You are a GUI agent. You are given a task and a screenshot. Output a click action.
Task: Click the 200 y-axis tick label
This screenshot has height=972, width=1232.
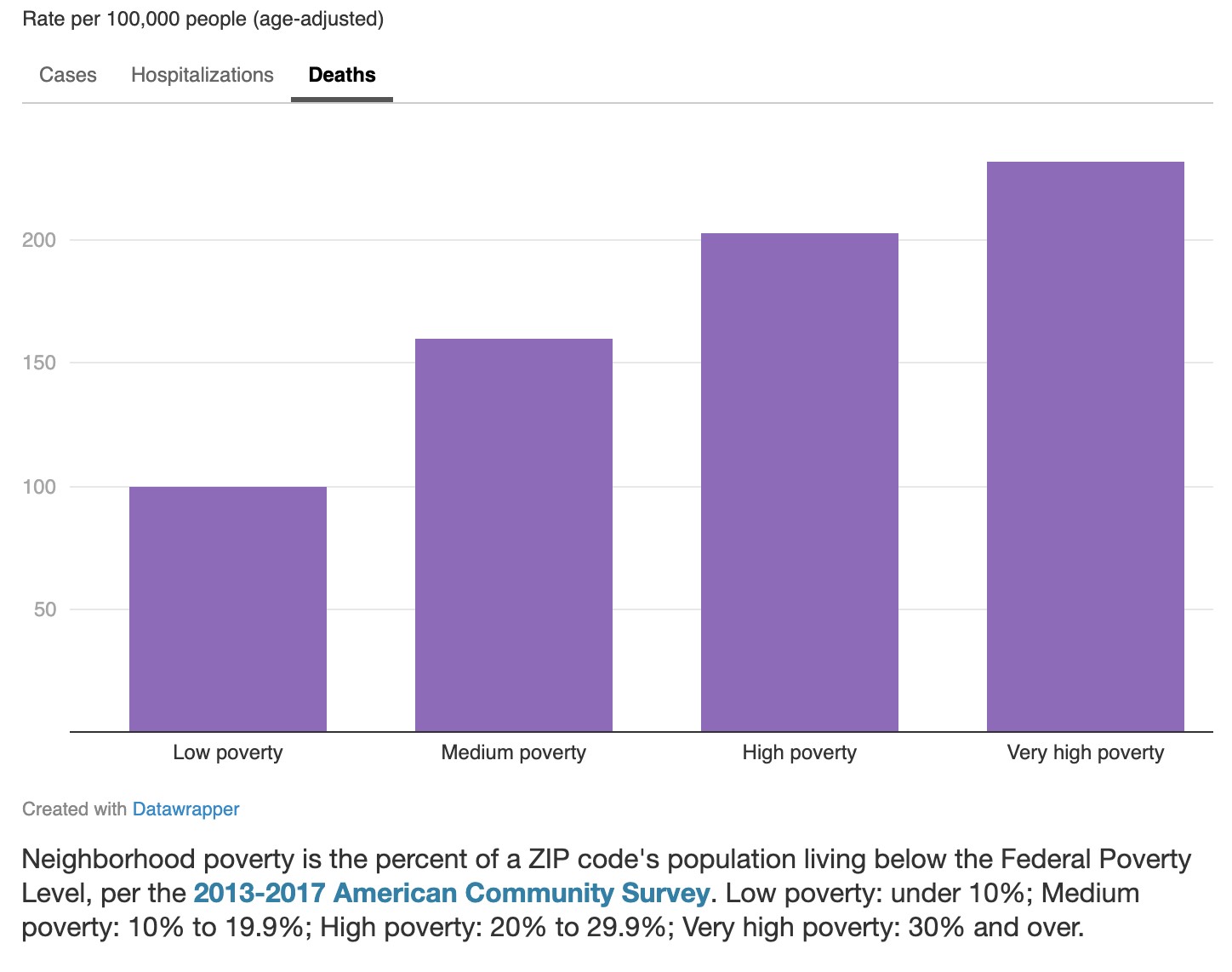pyautogui.click(x=39, y=240)
